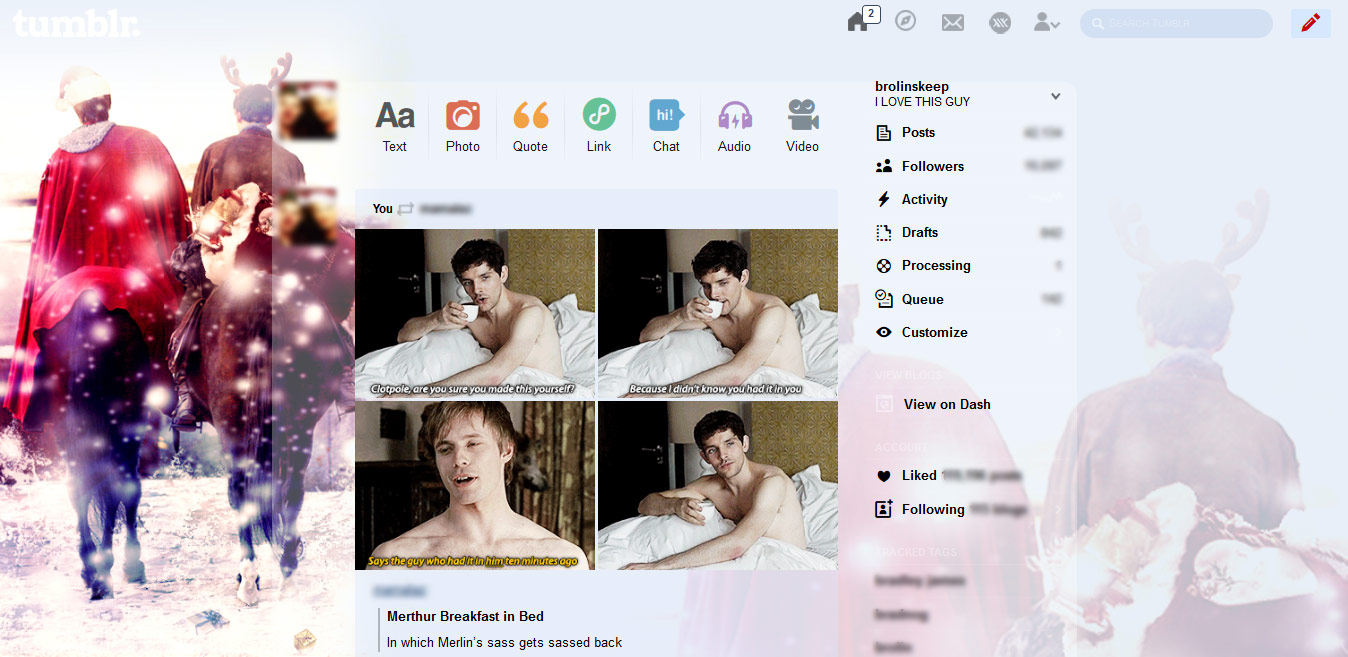
Task: Click the blurred avatar beside the post types
Action: 307,111
